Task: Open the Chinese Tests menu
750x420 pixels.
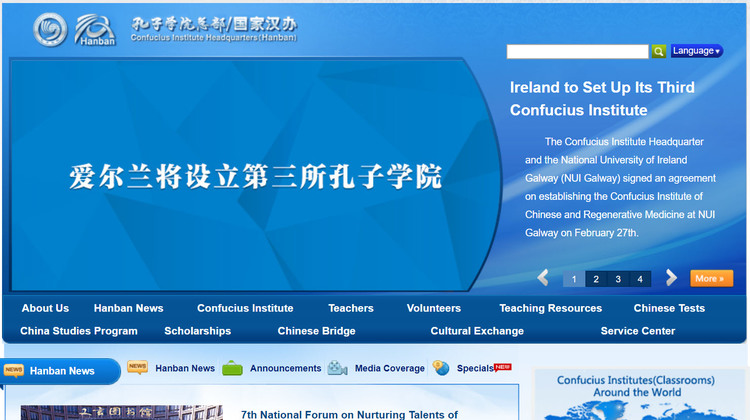Action: coord(669,309)
